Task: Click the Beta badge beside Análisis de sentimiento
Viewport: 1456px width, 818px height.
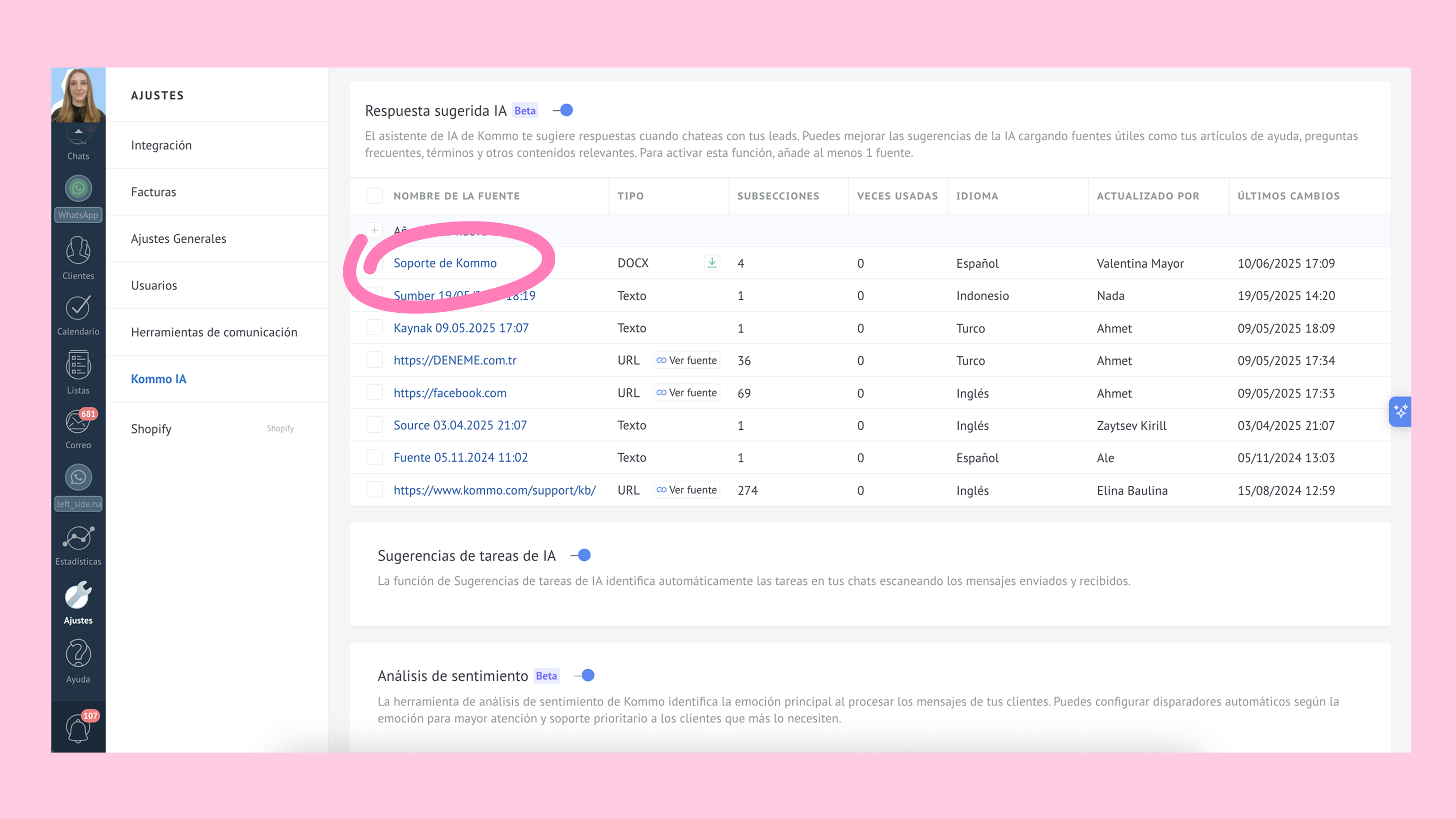Action: click(546, 676)
